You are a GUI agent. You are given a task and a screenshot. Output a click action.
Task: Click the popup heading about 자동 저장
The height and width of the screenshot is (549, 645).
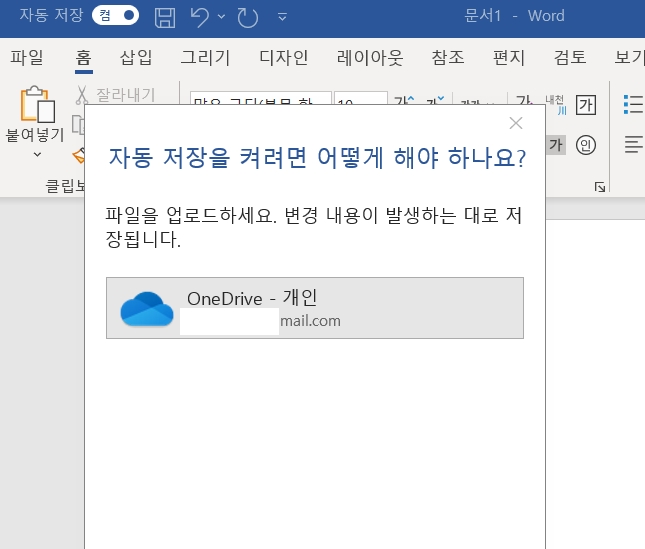tap(317, 158)
